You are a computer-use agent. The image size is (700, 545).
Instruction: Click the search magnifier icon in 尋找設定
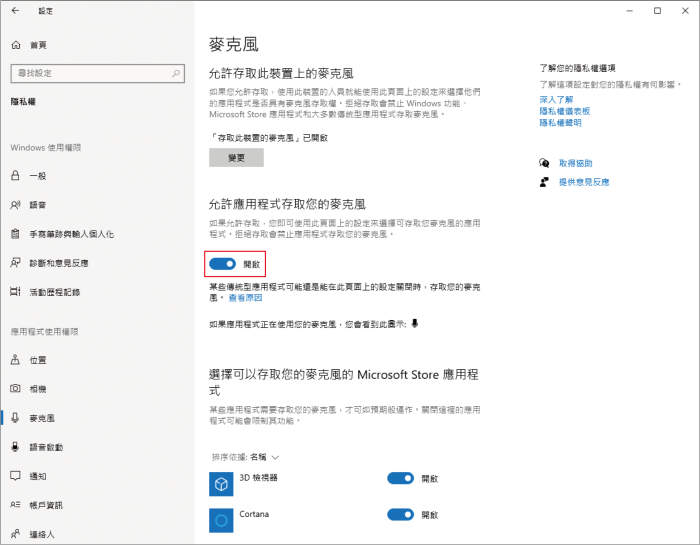(176, 73)
